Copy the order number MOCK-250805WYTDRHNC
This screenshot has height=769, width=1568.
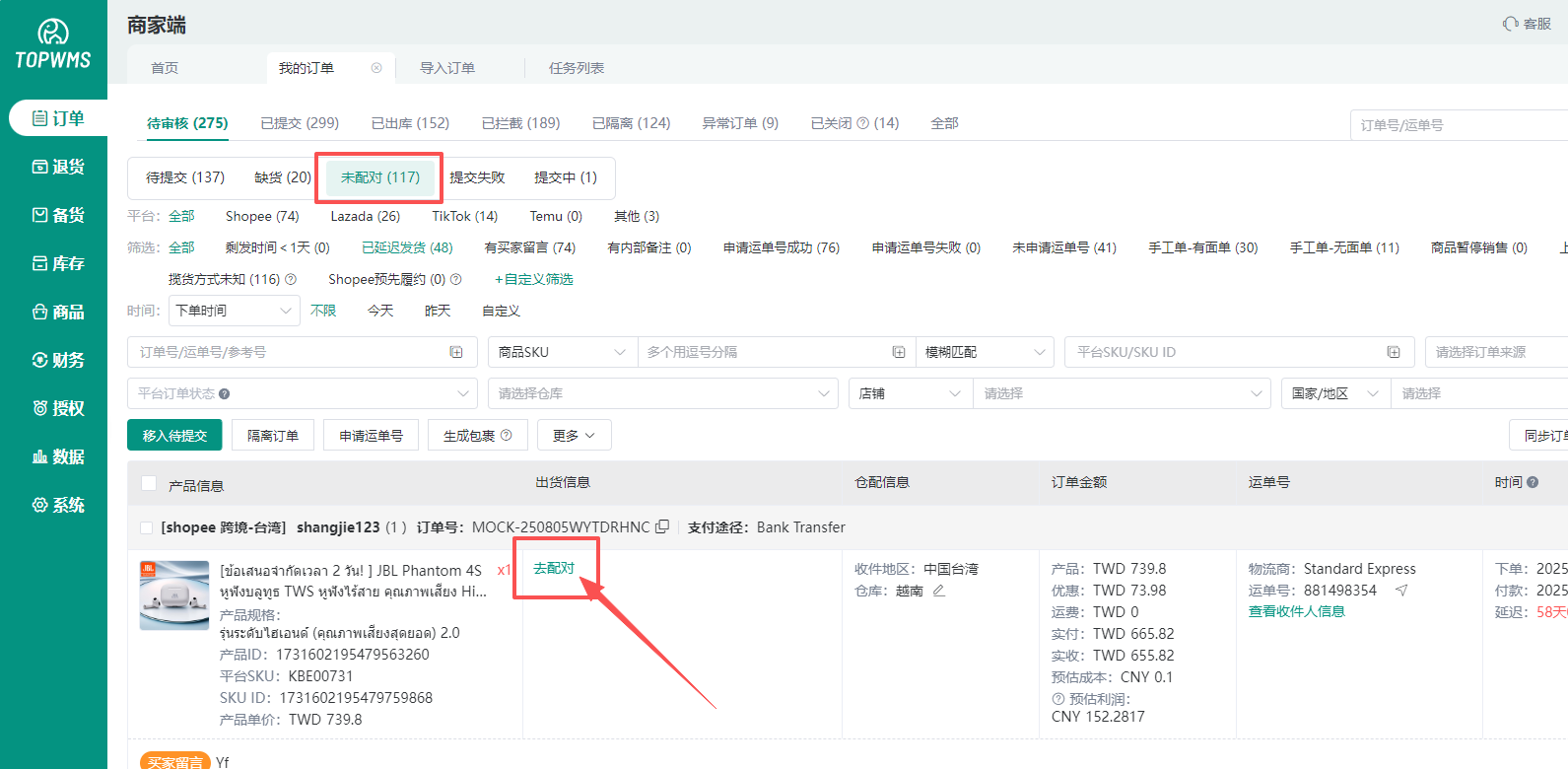point(662,527)
